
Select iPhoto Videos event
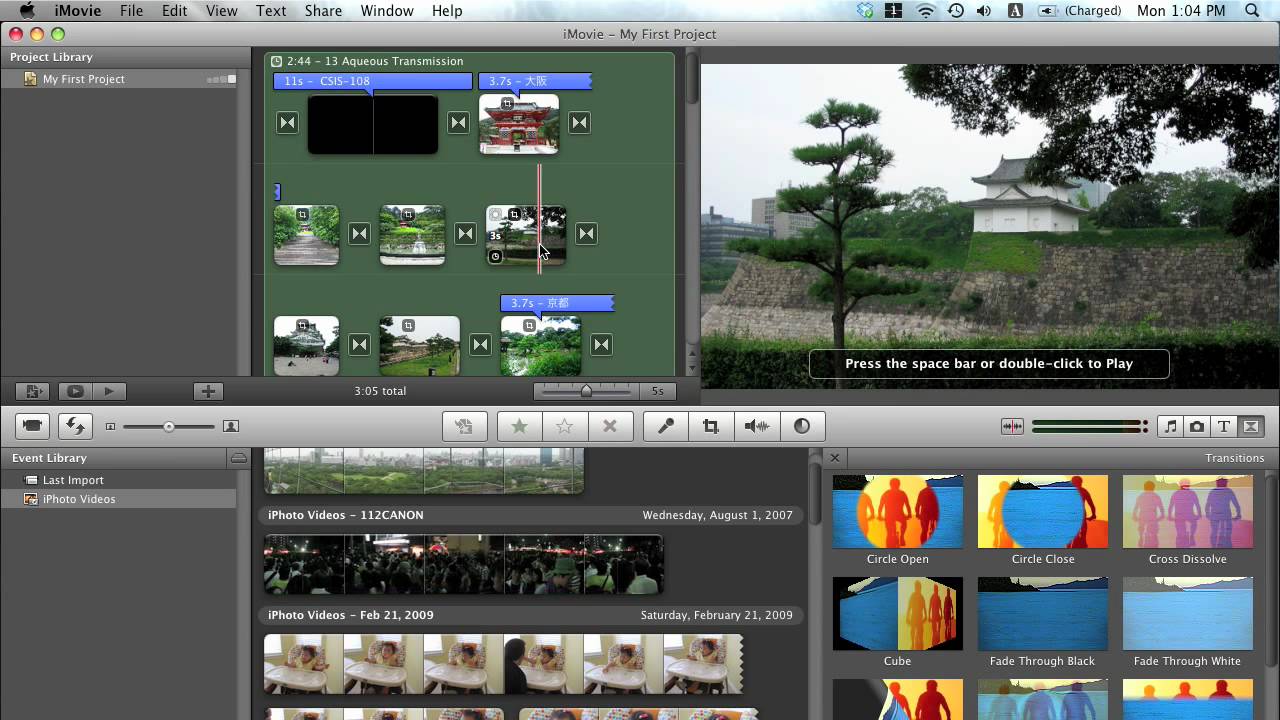tap(118, 499)
